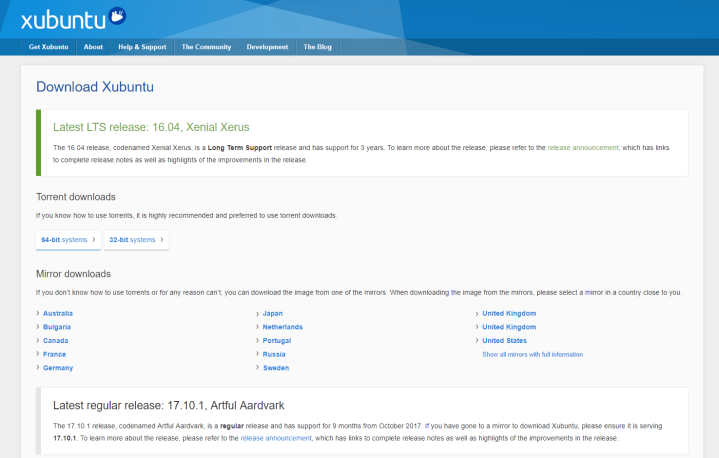
Task: Open Help & Support navigation item
Action: (142, 47)
